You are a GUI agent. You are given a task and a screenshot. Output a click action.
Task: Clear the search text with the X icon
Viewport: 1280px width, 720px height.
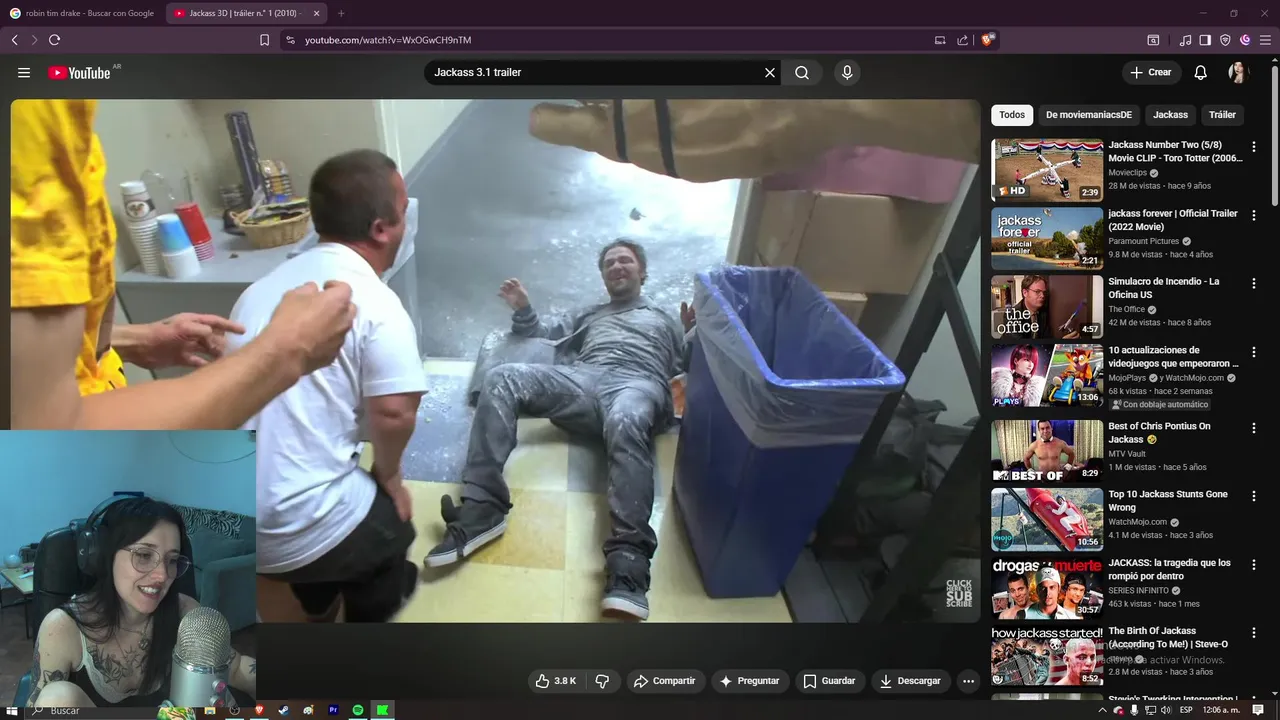click(x=770, y=72)
